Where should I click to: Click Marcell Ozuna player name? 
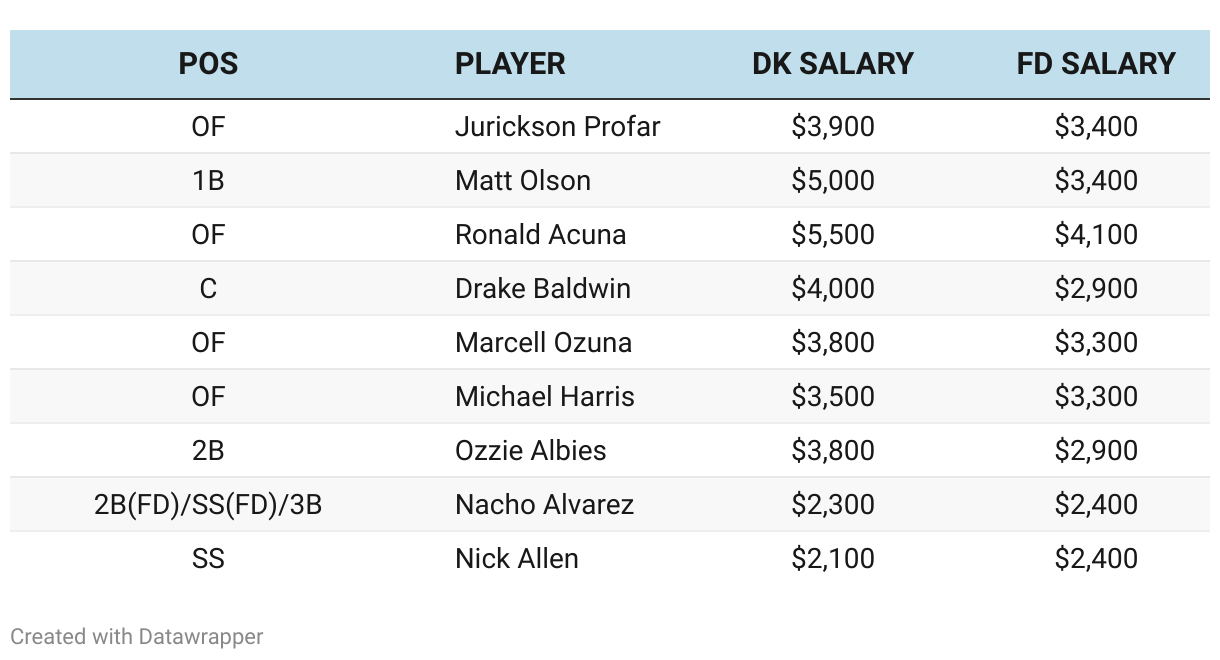(543, 343)
